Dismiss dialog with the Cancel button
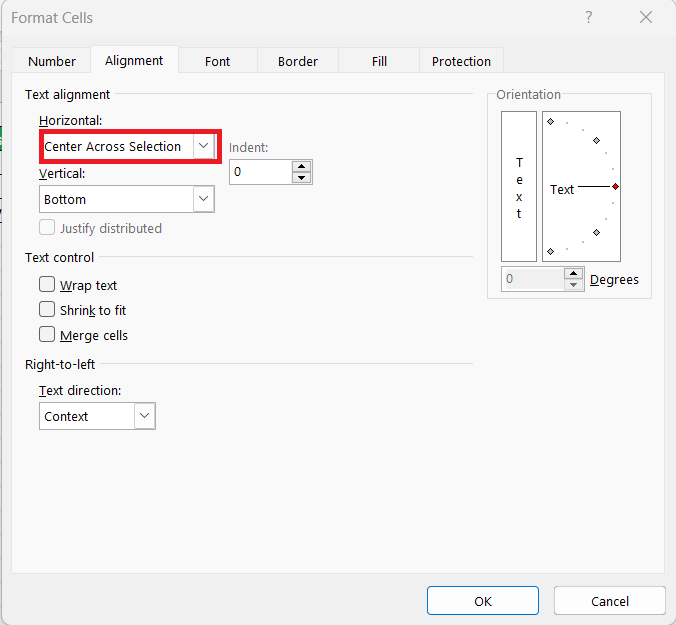The width and height of the screenshot is (676, 625). click(x=610, y=601)
